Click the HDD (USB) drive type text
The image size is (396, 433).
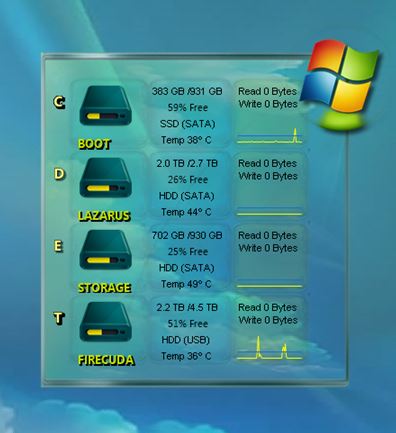[186, 340]
